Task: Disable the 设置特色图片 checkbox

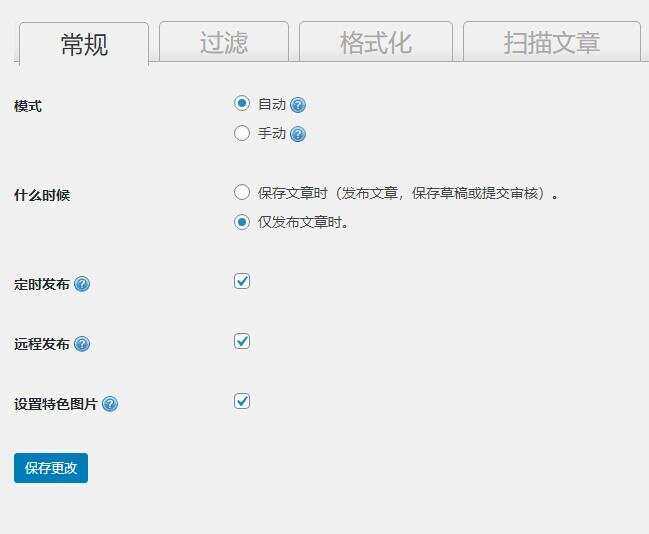Action: click(x=242, y=401)
